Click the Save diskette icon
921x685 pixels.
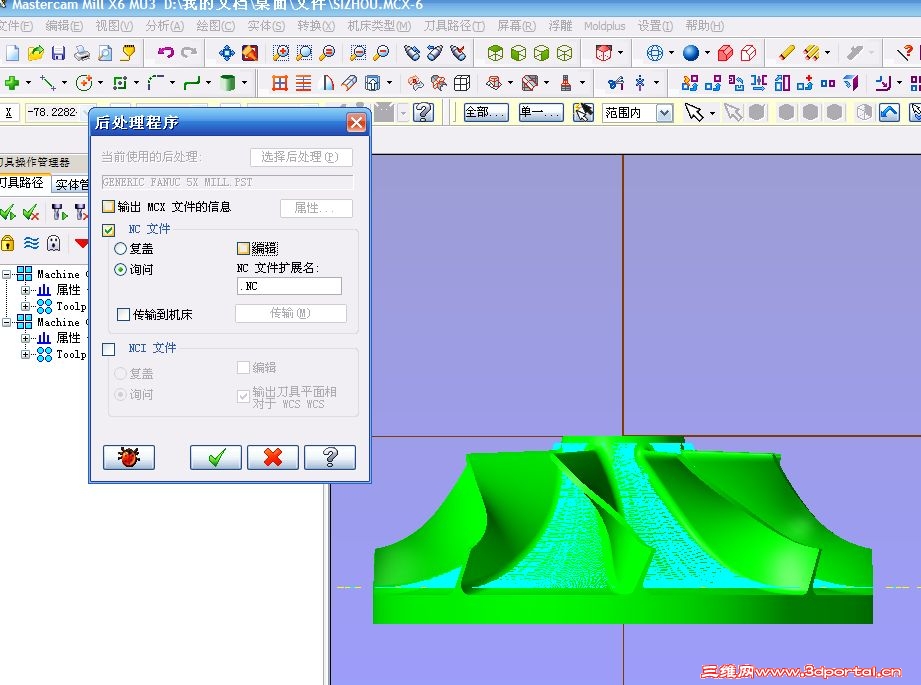tap(58, 53)
